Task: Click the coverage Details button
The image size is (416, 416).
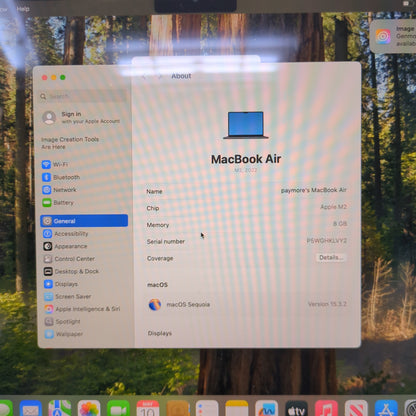Action: coord(331,257)
